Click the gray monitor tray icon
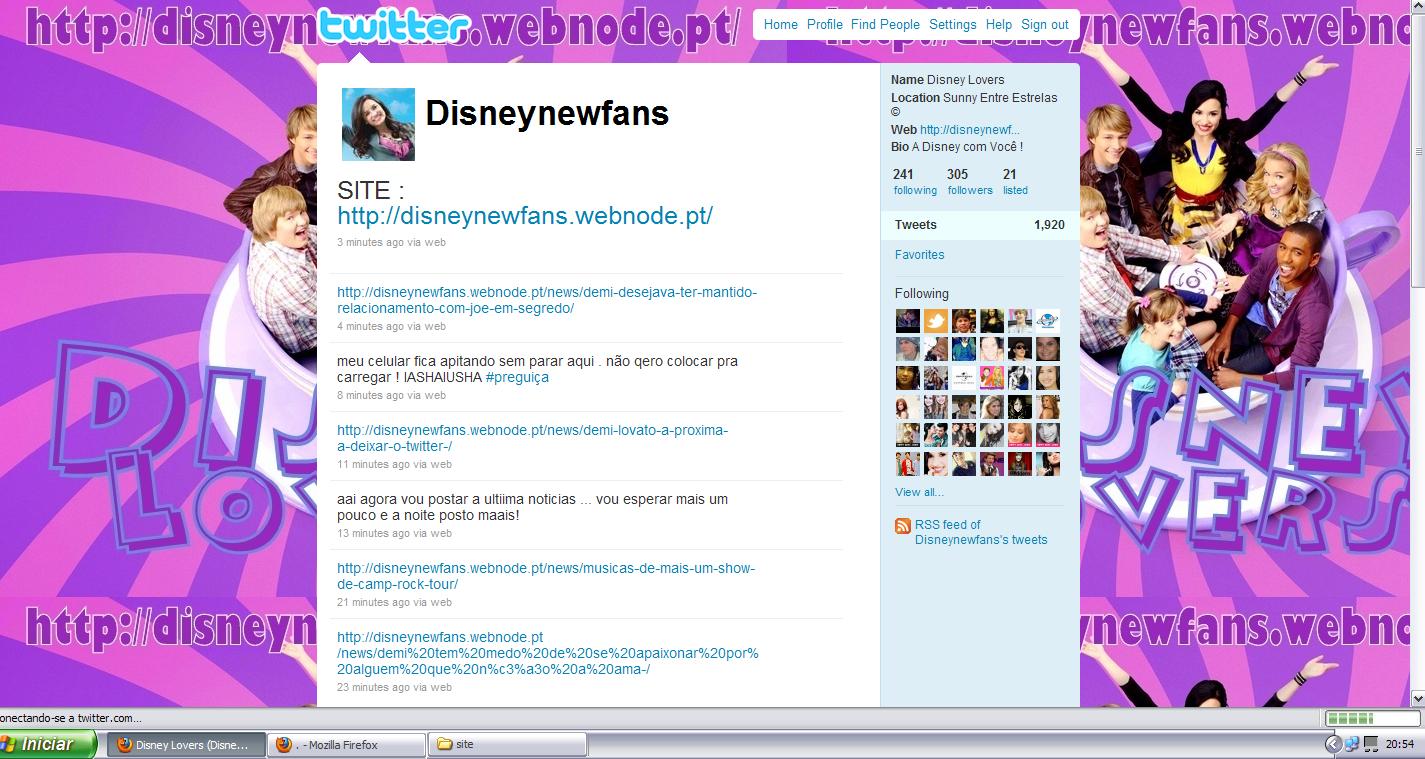Image resolution: width=1425 pixels, height=759 pixels. click(1369, 744)
